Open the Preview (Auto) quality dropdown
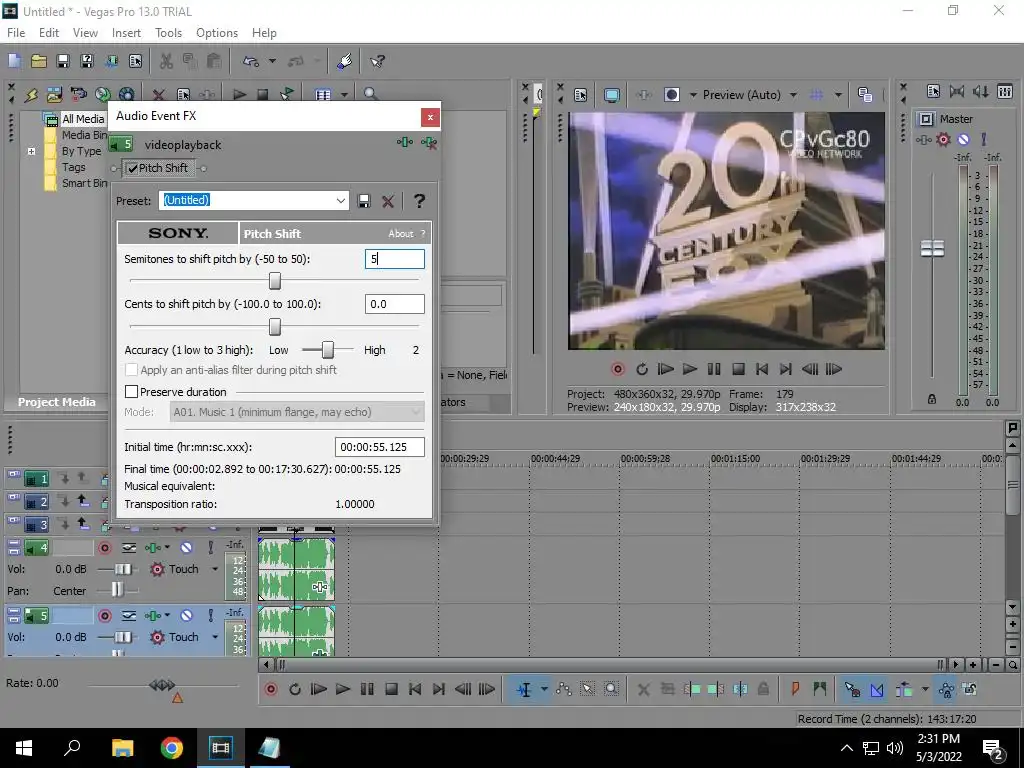Screen dimensions: 1024x768 (x=793, y=95)
